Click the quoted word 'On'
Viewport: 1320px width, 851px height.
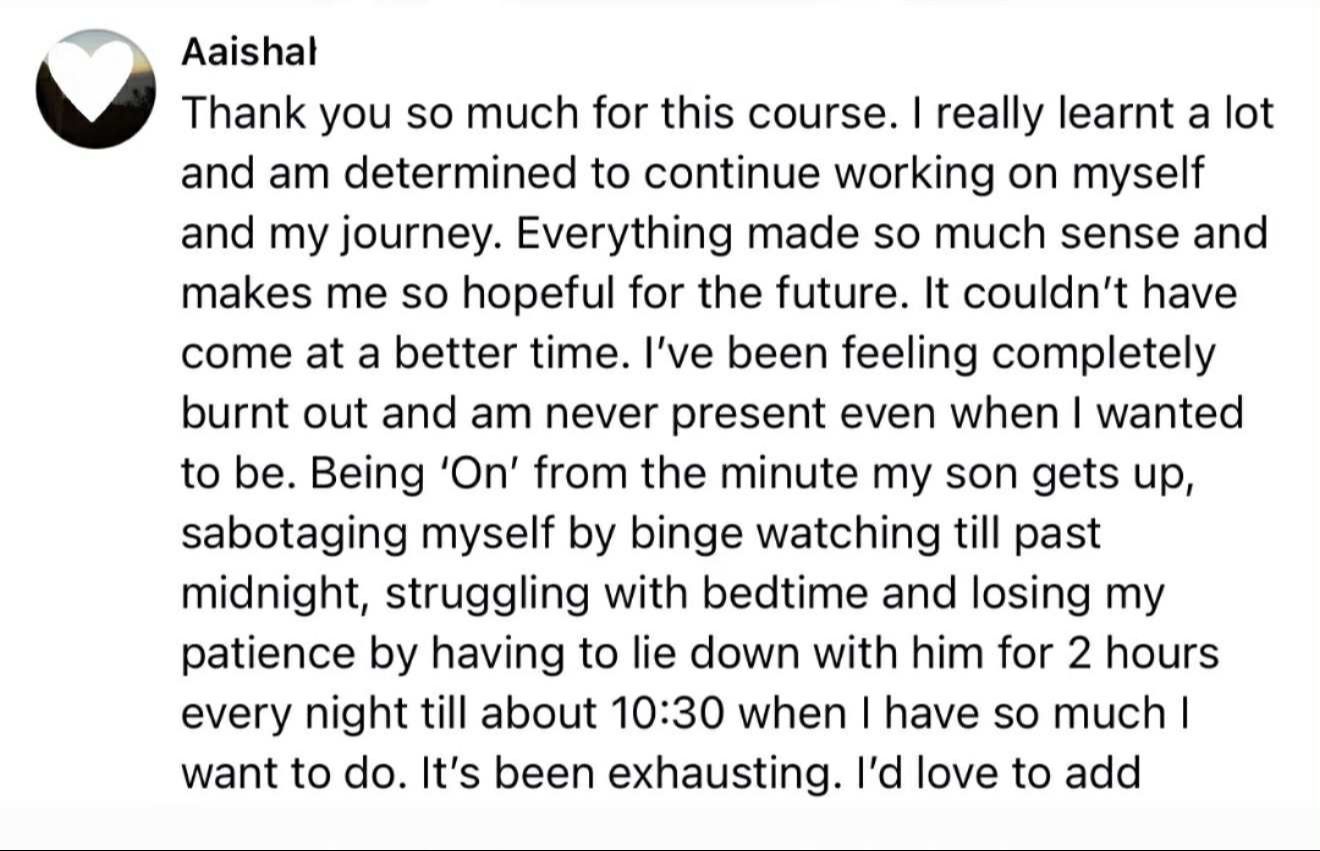484,474
